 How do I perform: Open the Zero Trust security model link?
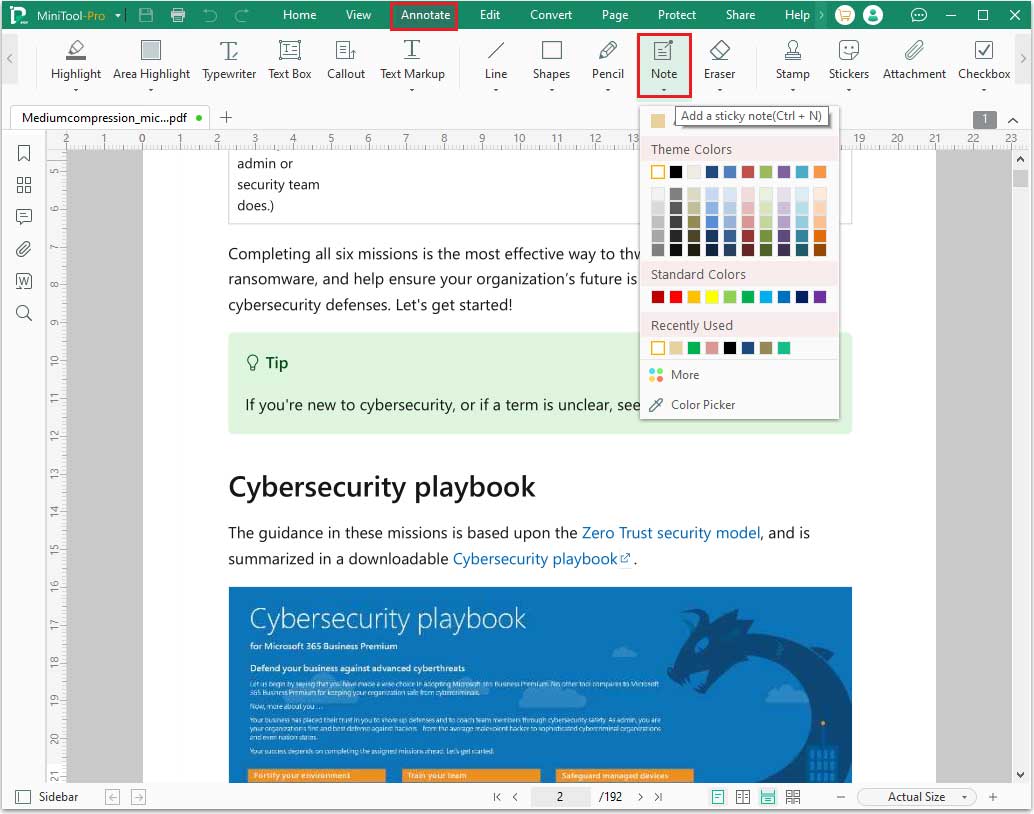pos(669,533)
